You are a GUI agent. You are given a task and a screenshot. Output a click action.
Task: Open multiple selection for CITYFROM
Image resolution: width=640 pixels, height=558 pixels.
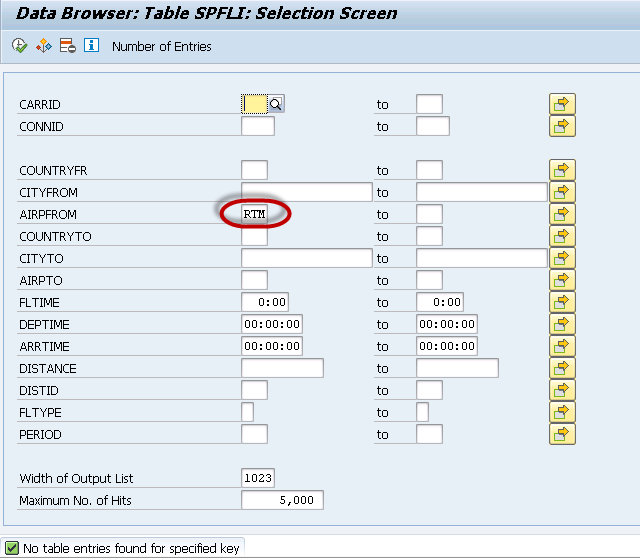coord(562,192)
